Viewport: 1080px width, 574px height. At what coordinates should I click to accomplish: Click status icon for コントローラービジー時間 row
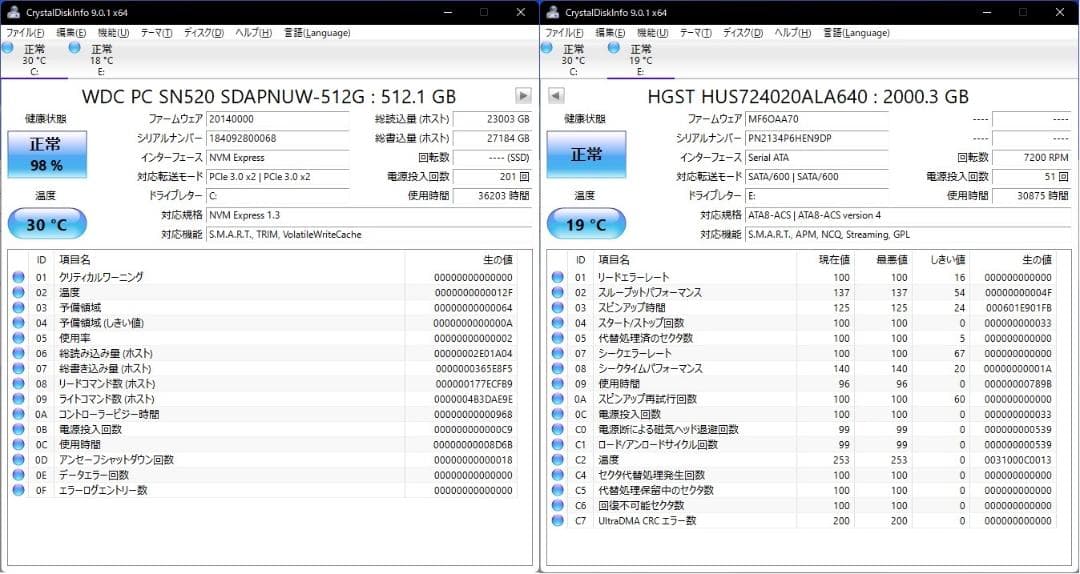click(x=18, y=414)
